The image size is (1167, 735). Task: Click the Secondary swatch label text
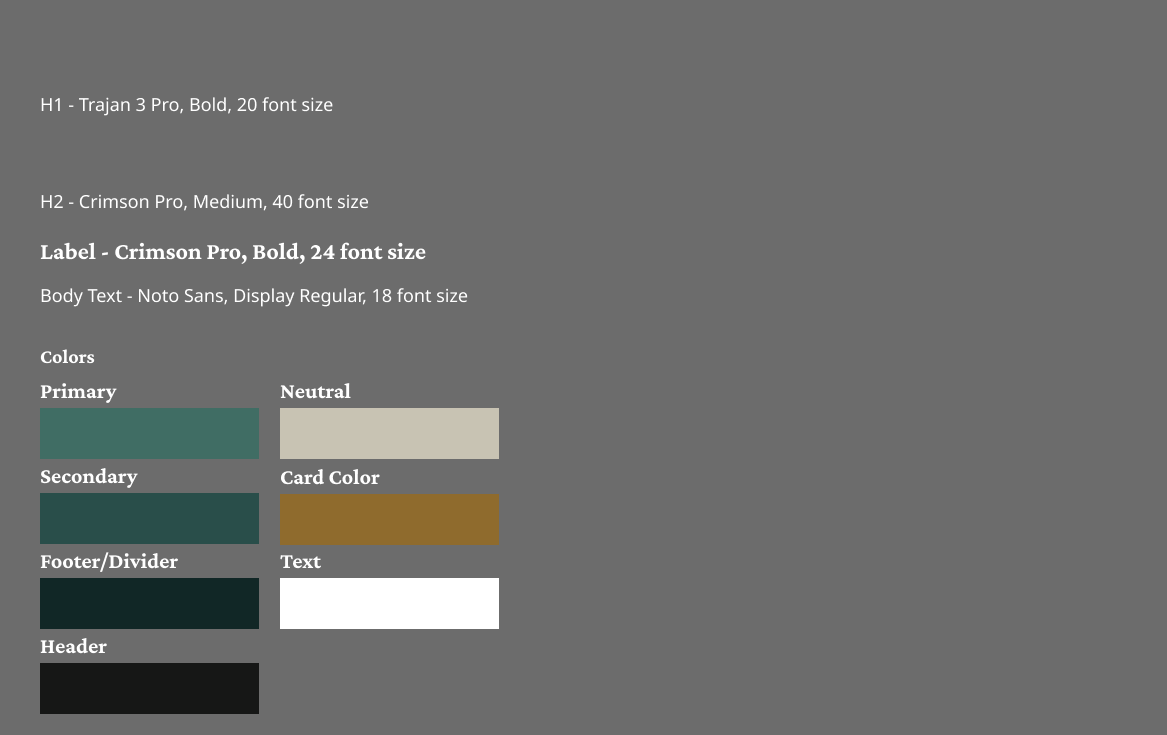(x=89, y=476)
